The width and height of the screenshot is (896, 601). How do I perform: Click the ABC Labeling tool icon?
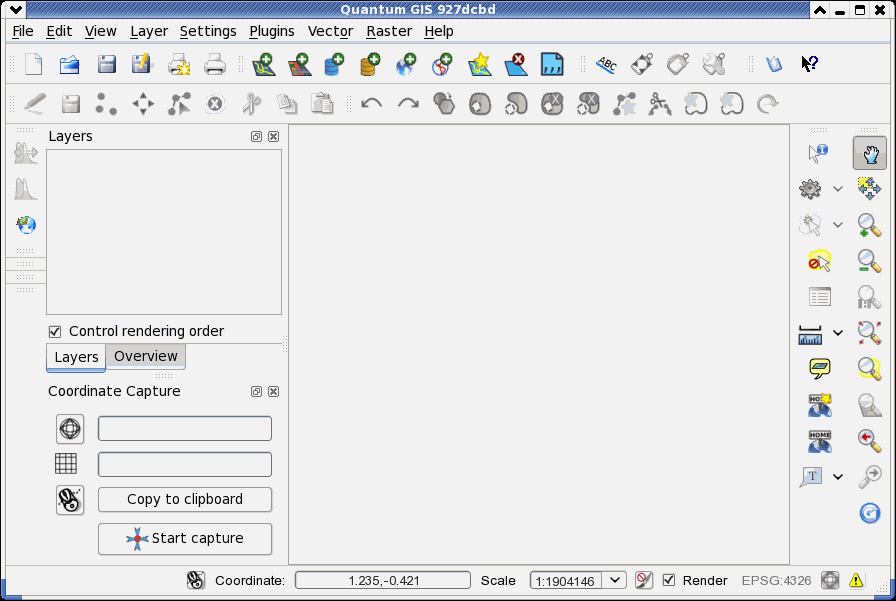tap(606, 65)
